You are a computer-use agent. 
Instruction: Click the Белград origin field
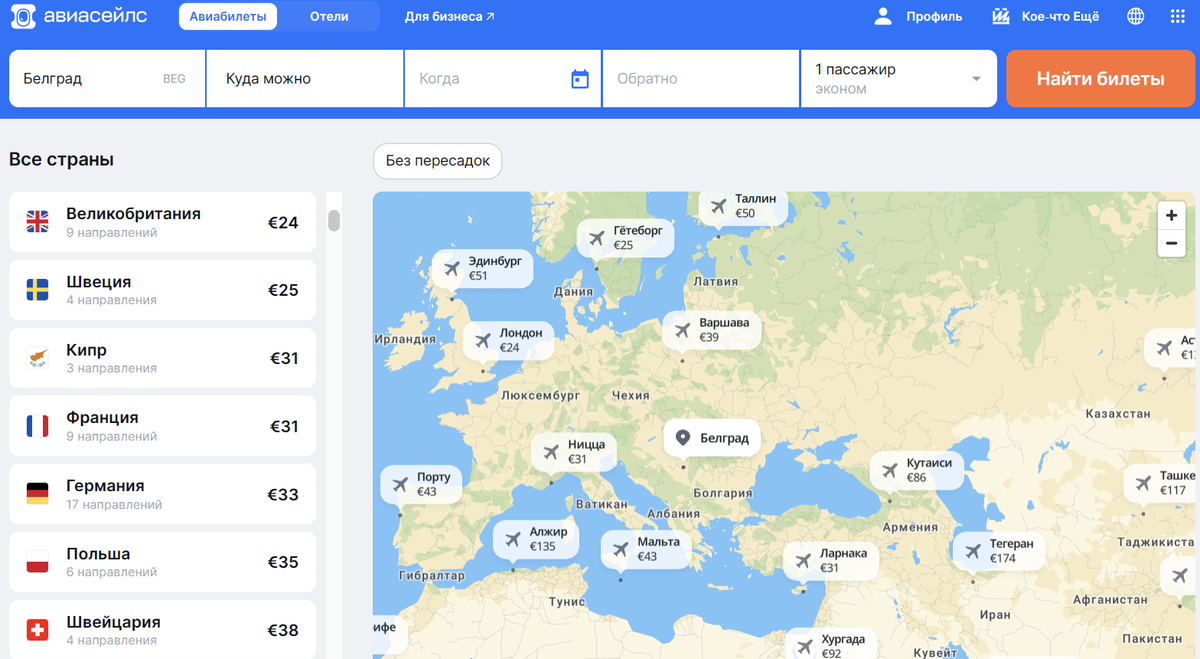(107, 79)
